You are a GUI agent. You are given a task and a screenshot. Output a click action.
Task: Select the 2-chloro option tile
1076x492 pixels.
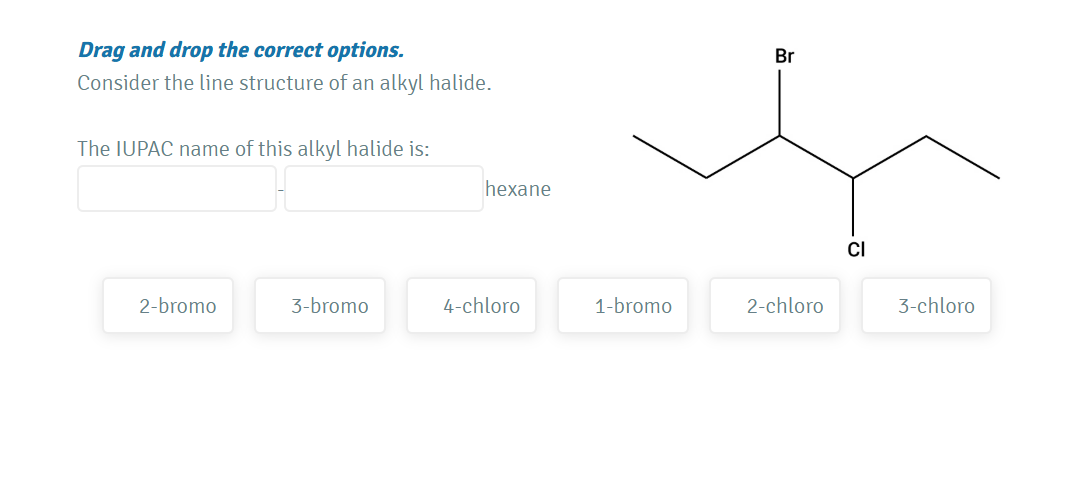pyautogui.click(x=775, y=306)
